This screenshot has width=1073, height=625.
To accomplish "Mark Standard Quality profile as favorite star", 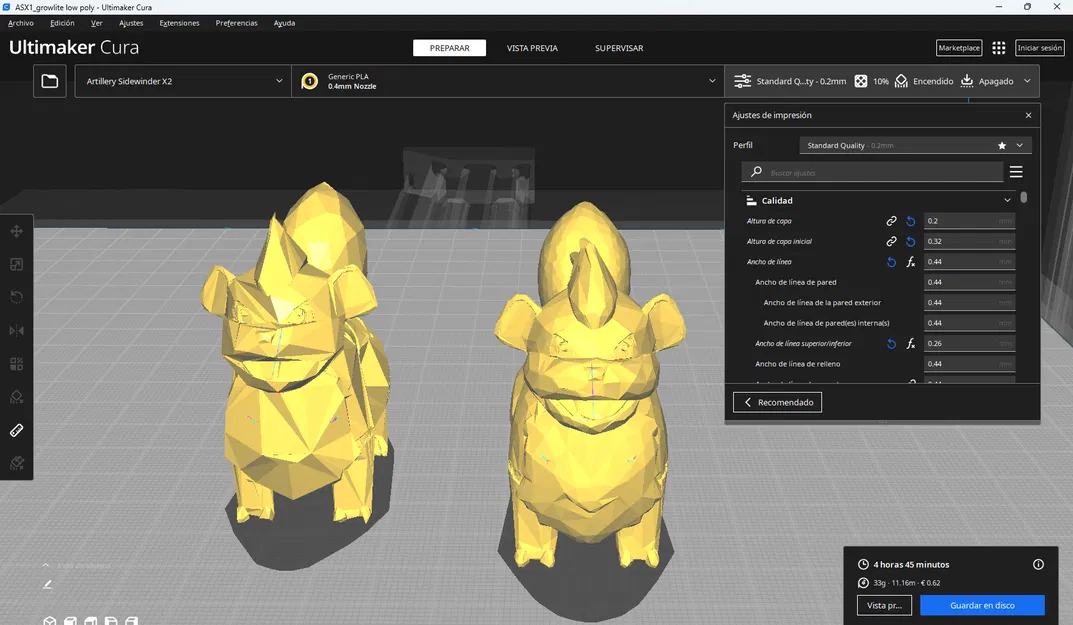I will pos(1001,144).
